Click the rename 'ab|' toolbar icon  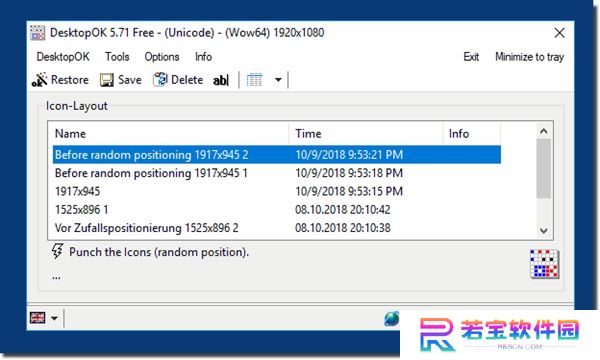pyautogui.click(x=221, y=80)
